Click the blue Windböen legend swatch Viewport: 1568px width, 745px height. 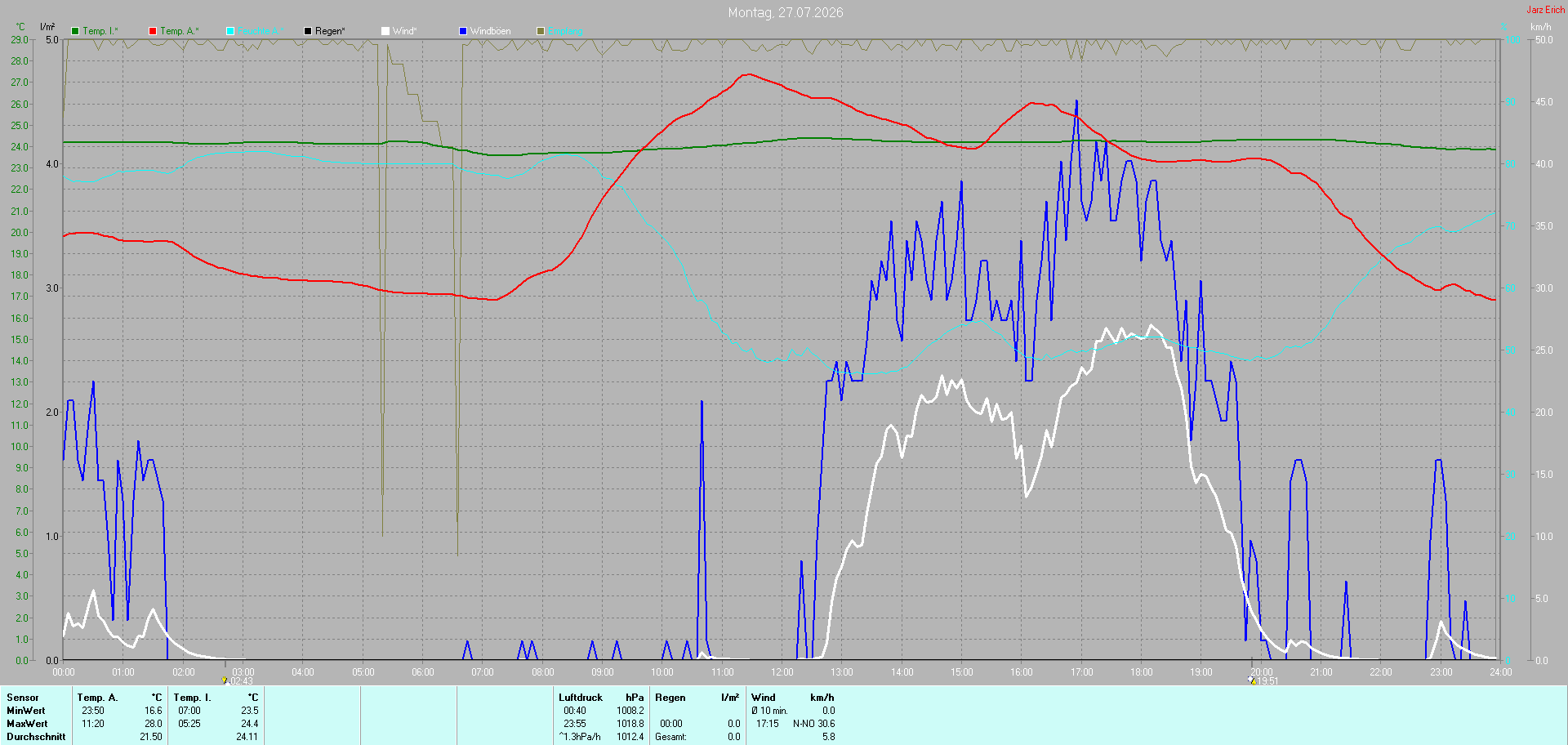(x=463, y=31)
